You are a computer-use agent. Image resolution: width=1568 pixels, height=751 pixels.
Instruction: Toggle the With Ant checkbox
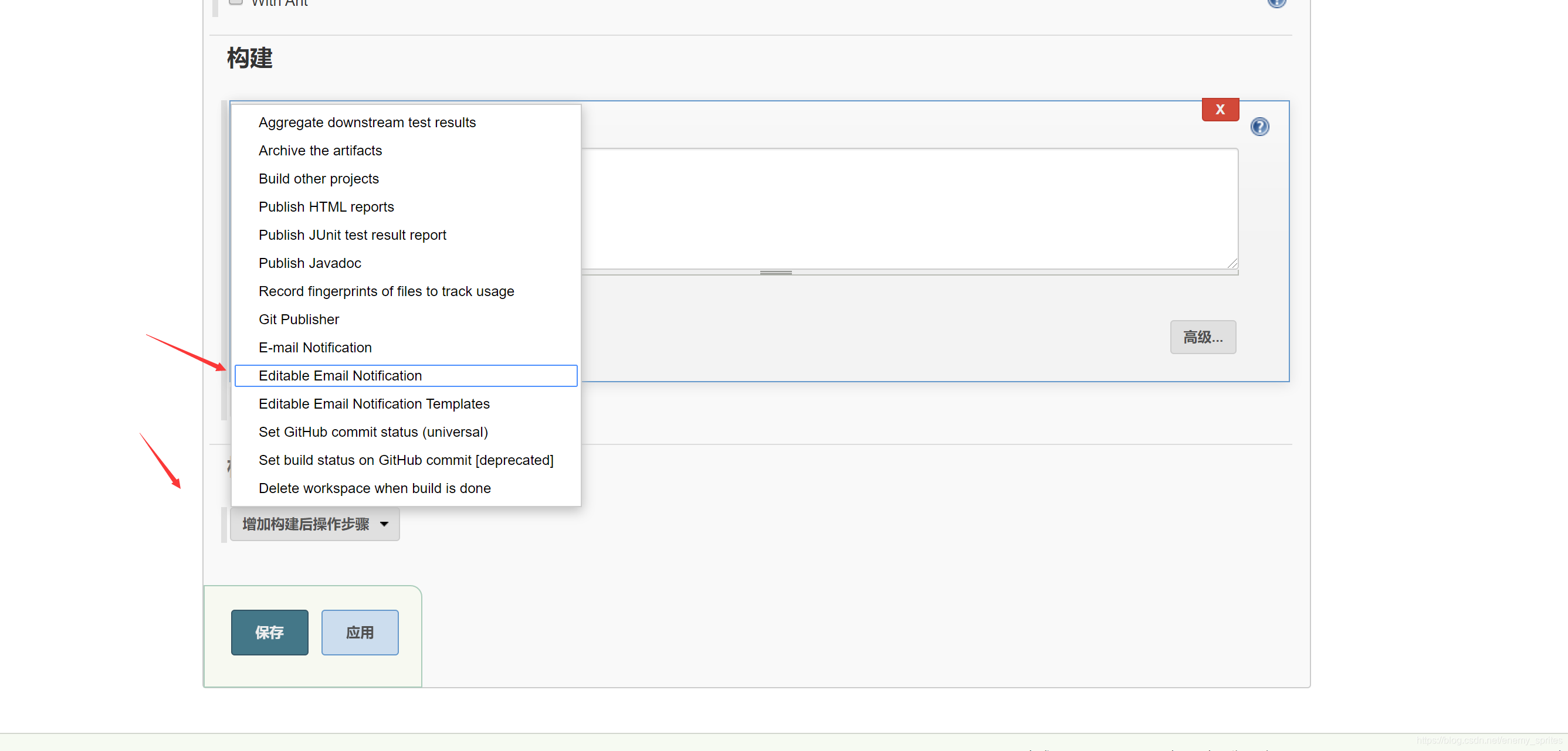coord(236,1)
